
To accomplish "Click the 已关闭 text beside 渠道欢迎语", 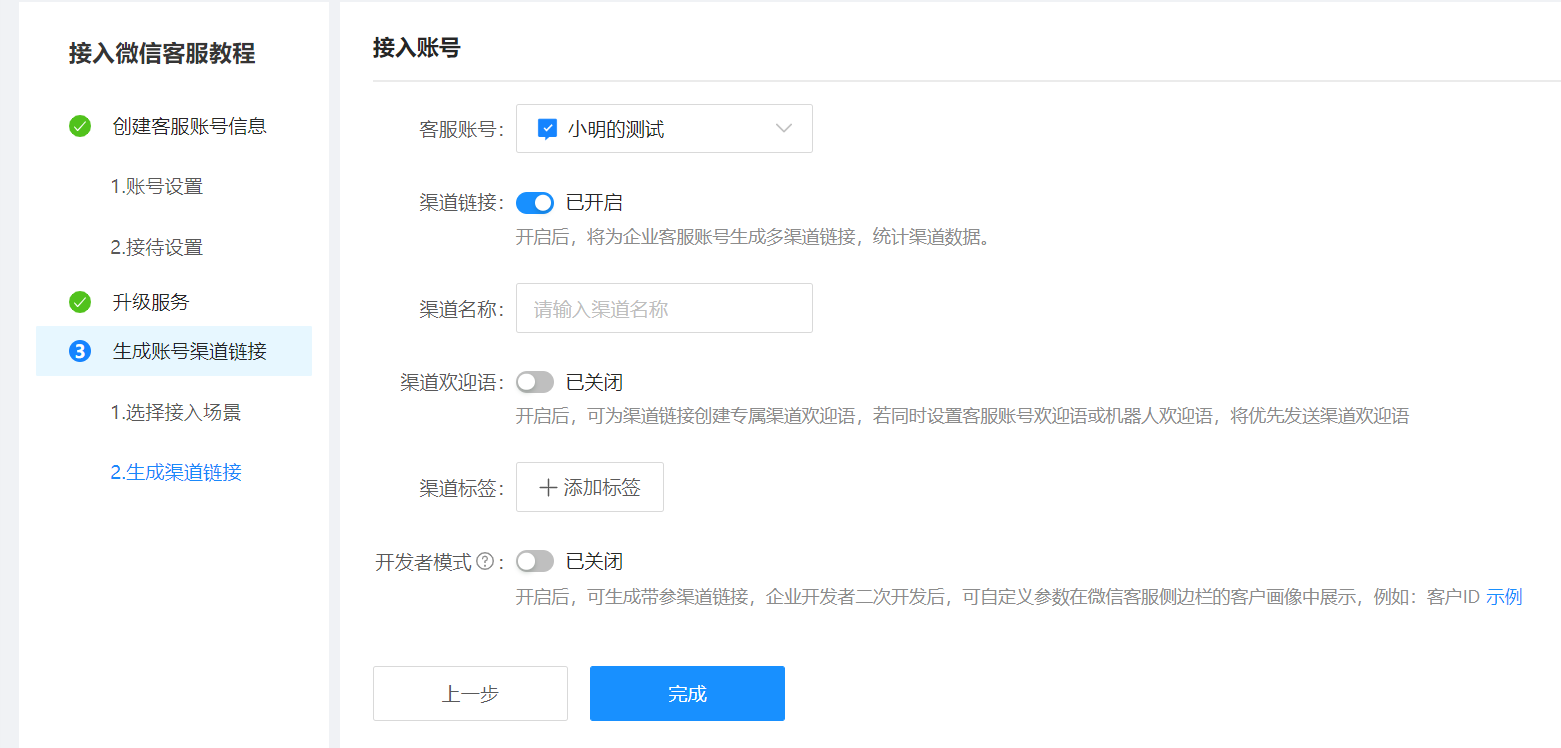I will point(594,382).
